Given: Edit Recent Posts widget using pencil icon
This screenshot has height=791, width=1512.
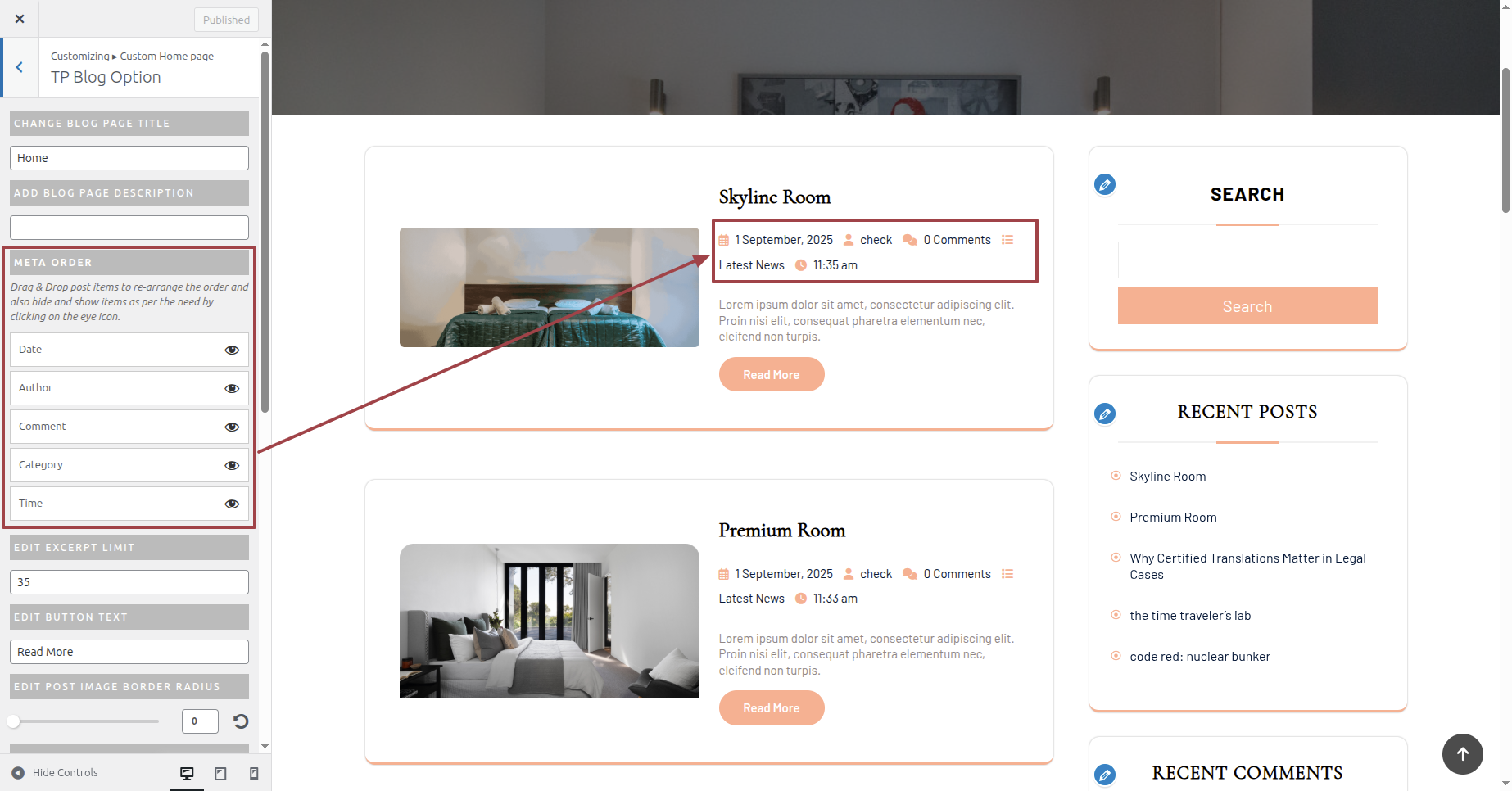Looking at the screenshot, I should pos(1105,414).
